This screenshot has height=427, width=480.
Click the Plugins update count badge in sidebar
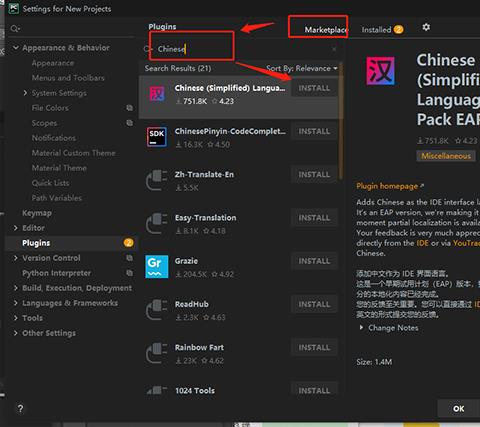129,243
